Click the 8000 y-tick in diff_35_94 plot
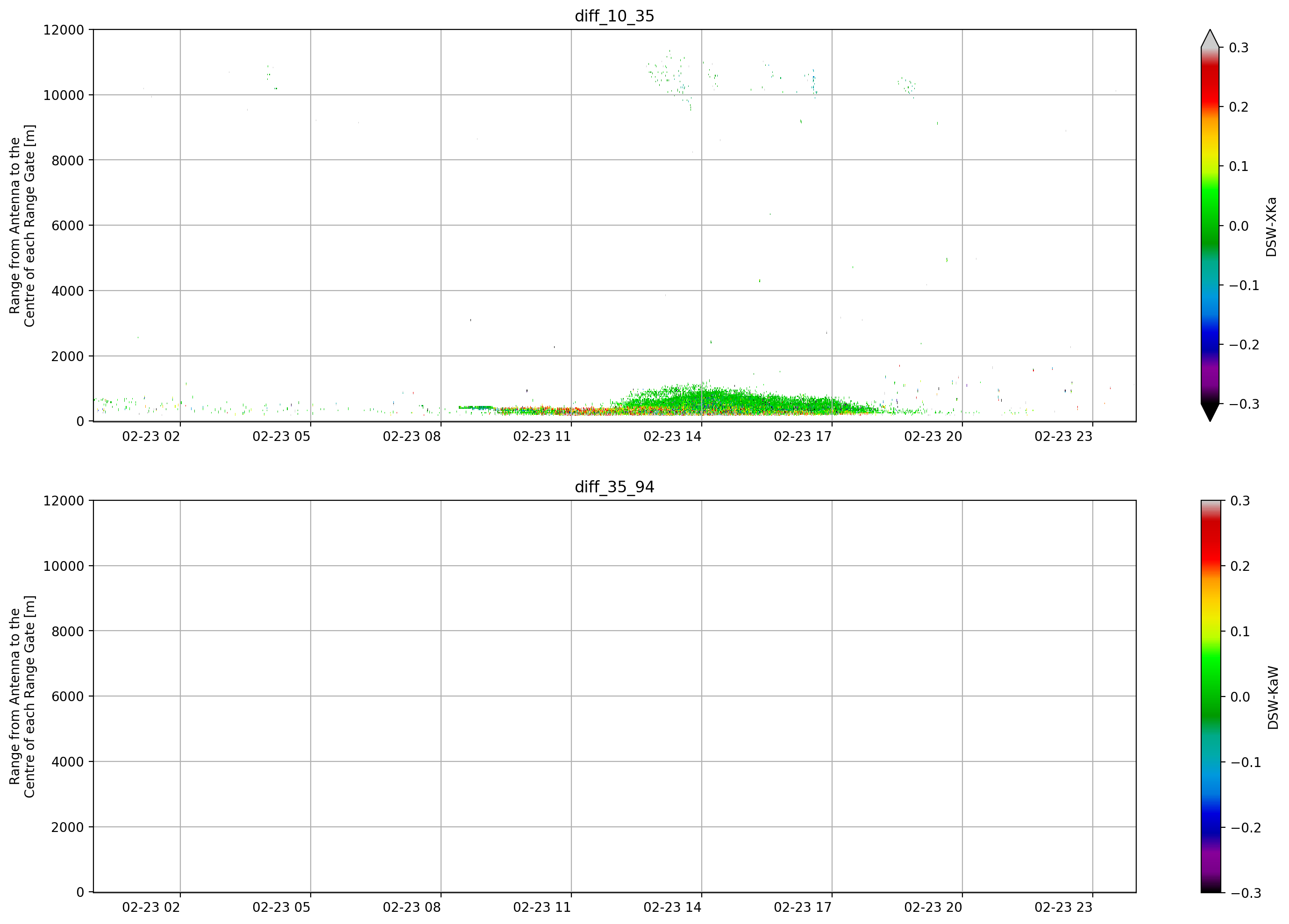1289x924 pixels. click(68, 632)
